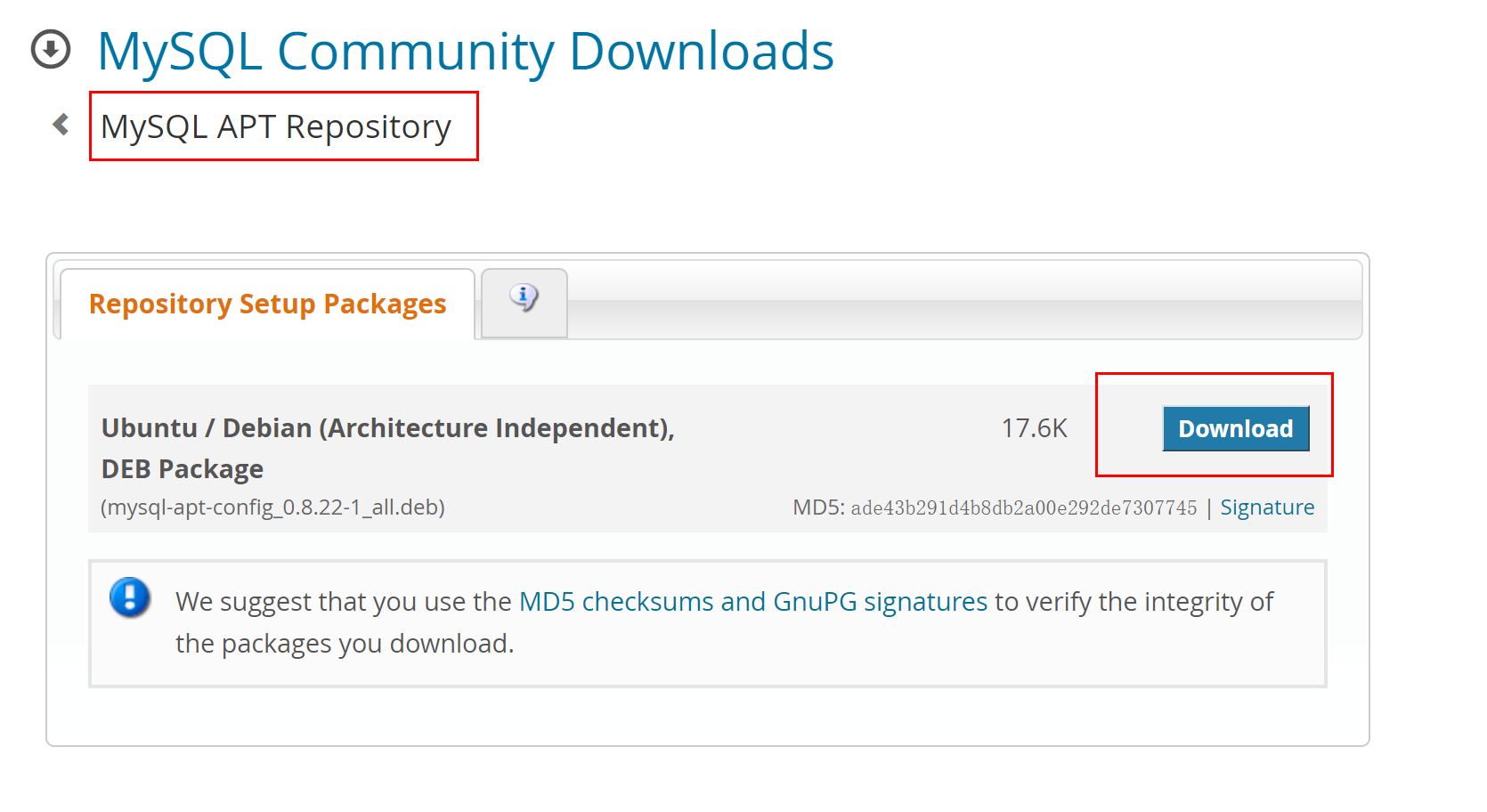Click the file name mysql-apt-config_0.8.22-1_all.deb
The height and width of the screenshot is (812, 1487).
coord(272,507)
